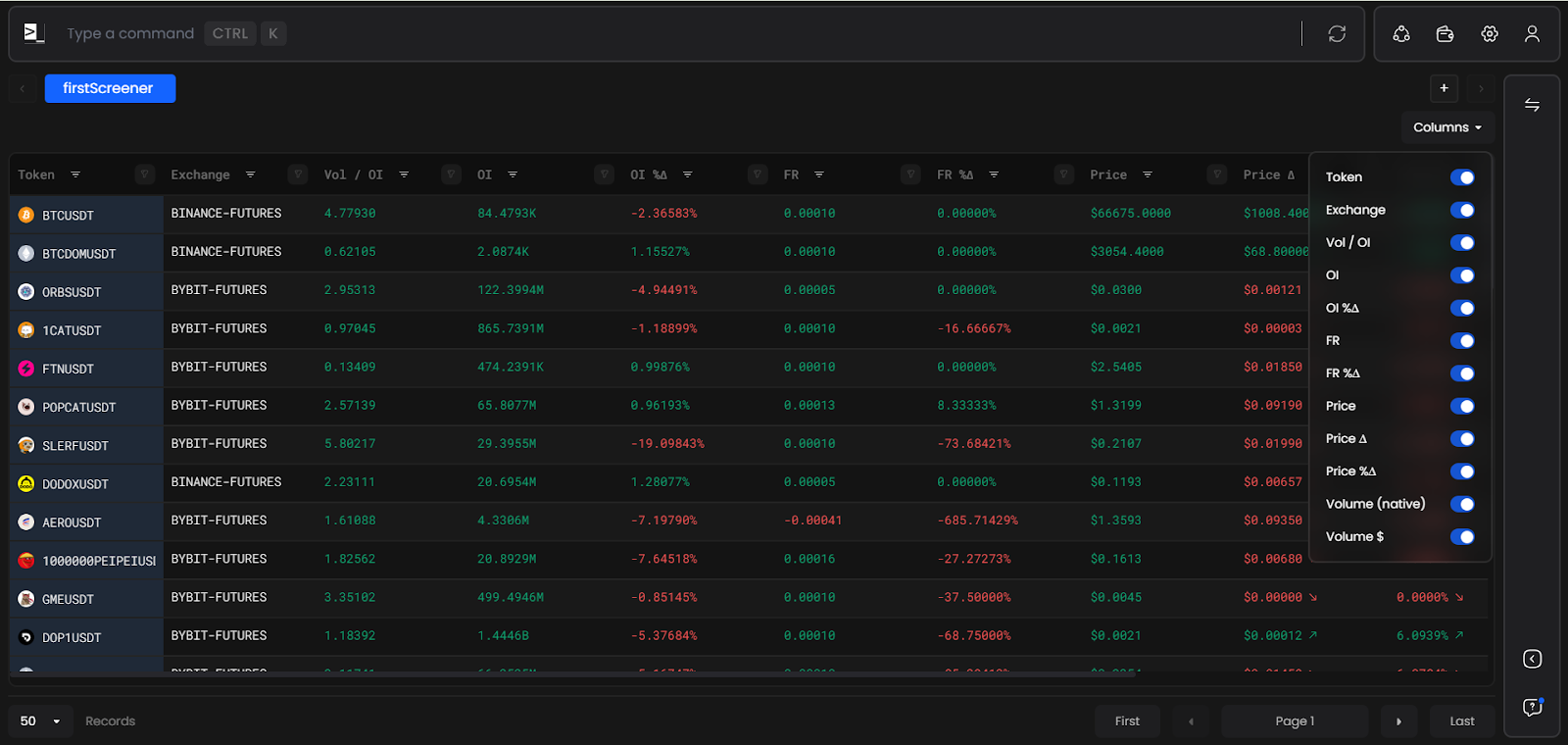Open the settings gear icon
The height and width of the screenshot is (745, 1568).
point(1490,33)
